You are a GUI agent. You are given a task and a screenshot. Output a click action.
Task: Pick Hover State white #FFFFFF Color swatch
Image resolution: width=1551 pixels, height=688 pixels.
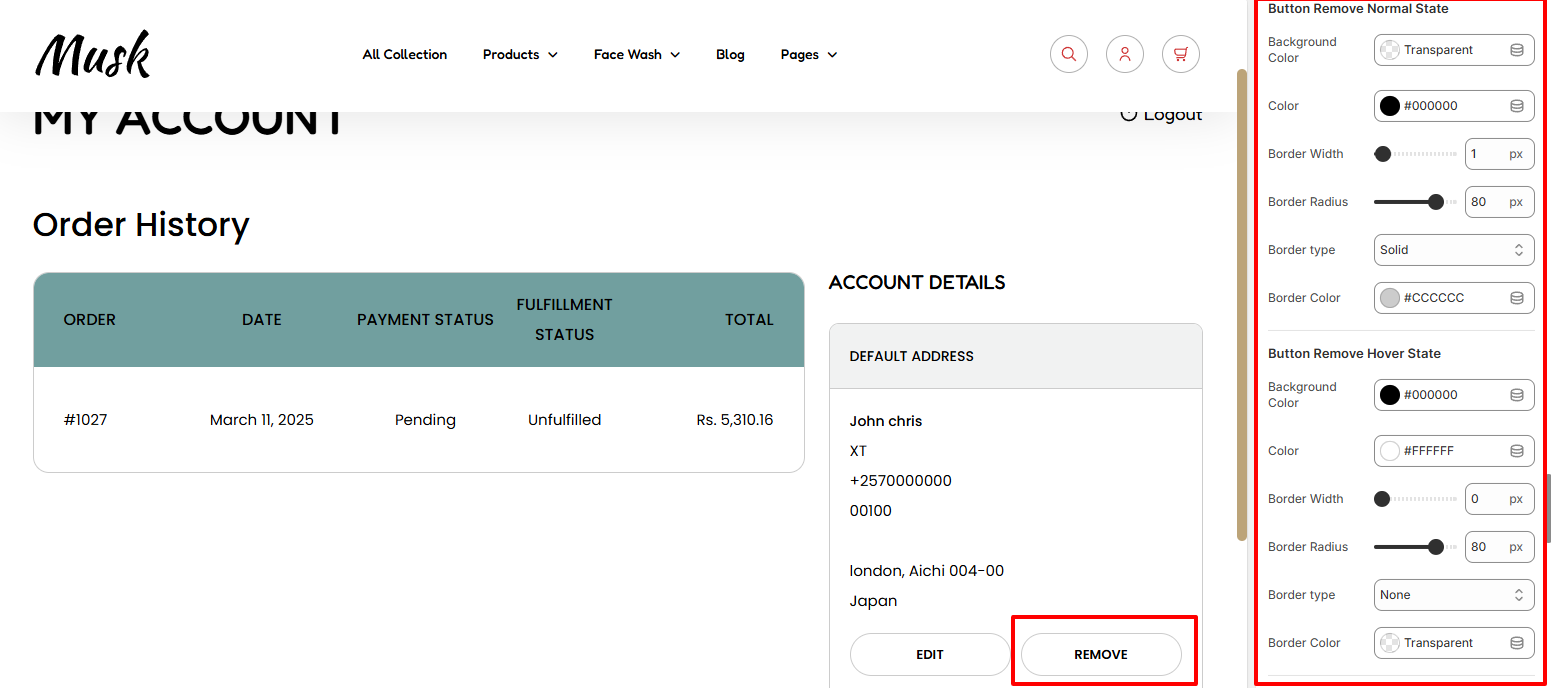tap(1389, 451)
